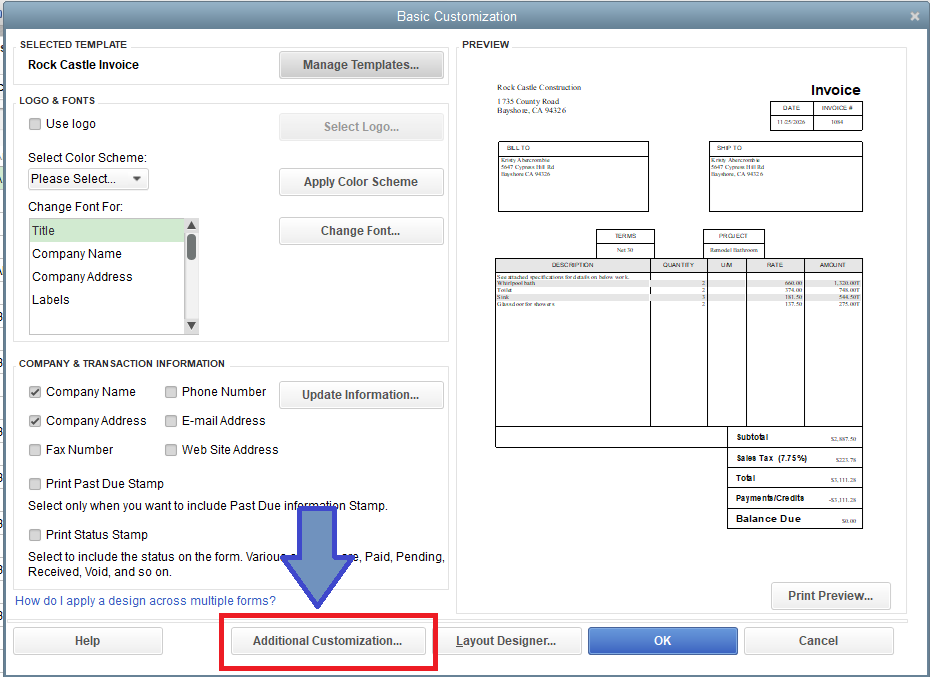Image resolution: width=930 pixels, height=677 pixels.
Task: Confirm with the OK button
Action: point(663,641)
